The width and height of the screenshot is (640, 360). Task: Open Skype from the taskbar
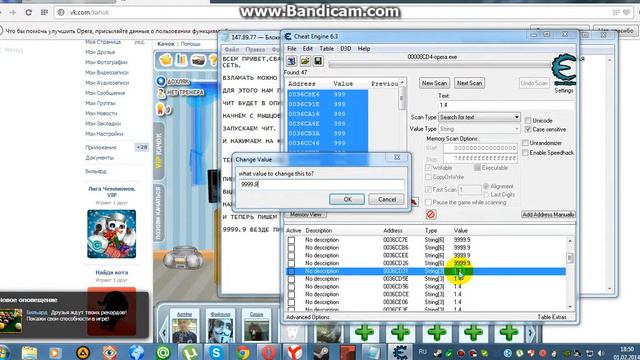[216, 352]
